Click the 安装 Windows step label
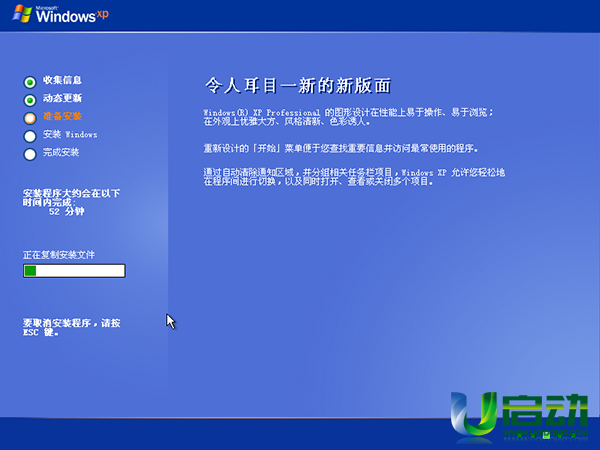Viewport: 600px width, 450px height. click(x=70, y=134)
